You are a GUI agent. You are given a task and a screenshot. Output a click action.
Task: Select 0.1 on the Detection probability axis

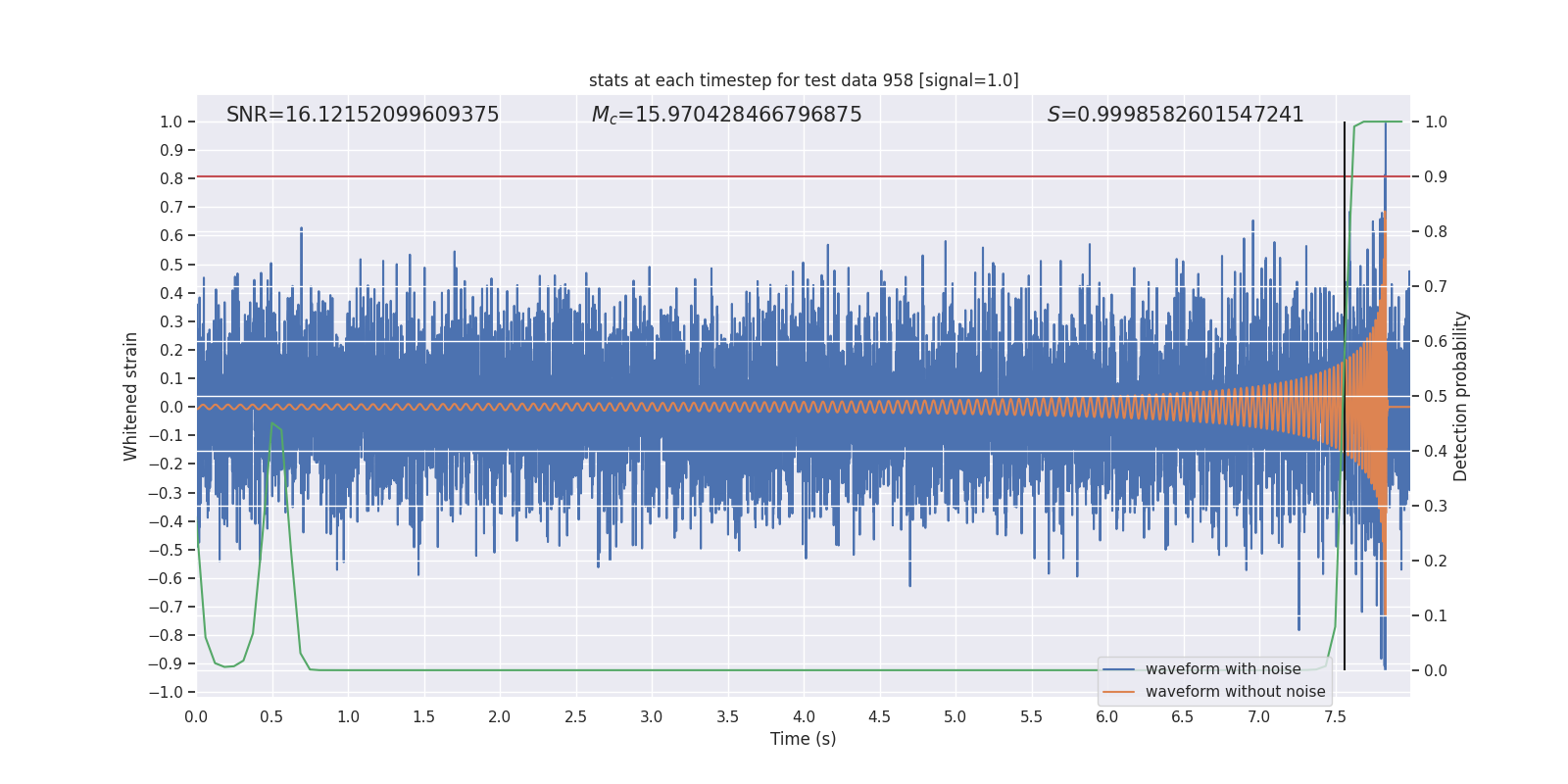1436,616
